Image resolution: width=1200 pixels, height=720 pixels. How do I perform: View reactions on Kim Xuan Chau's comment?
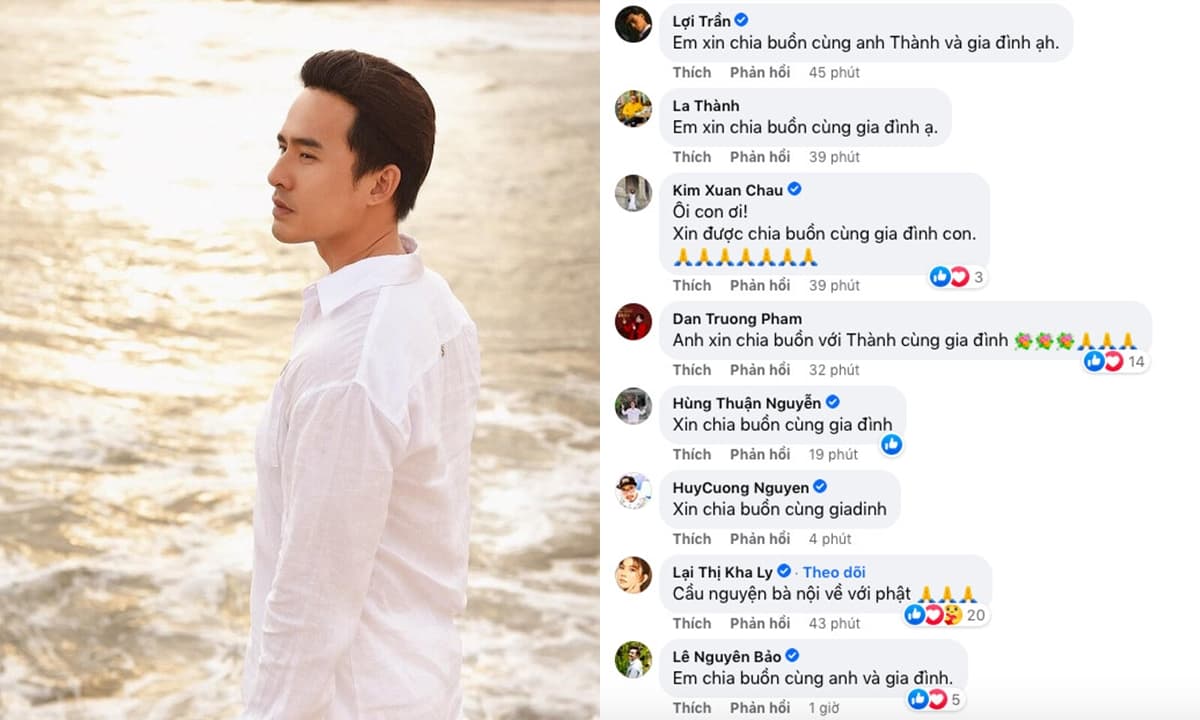pos(958,277)
